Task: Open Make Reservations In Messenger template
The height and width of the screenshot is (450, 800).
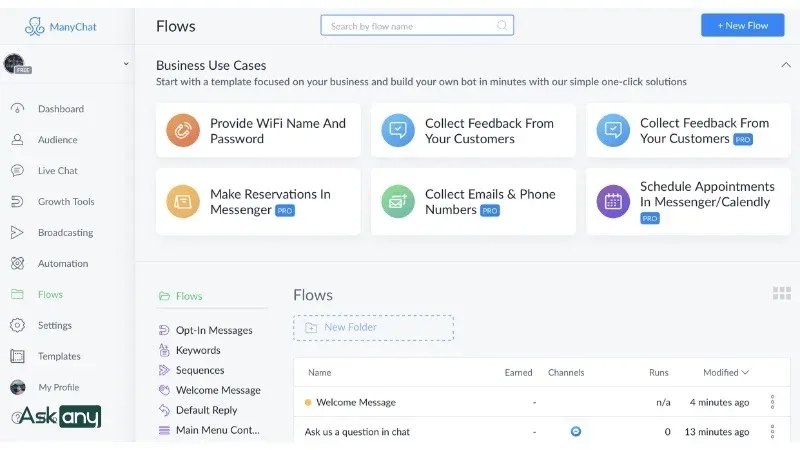Action: tap(258, 202)
